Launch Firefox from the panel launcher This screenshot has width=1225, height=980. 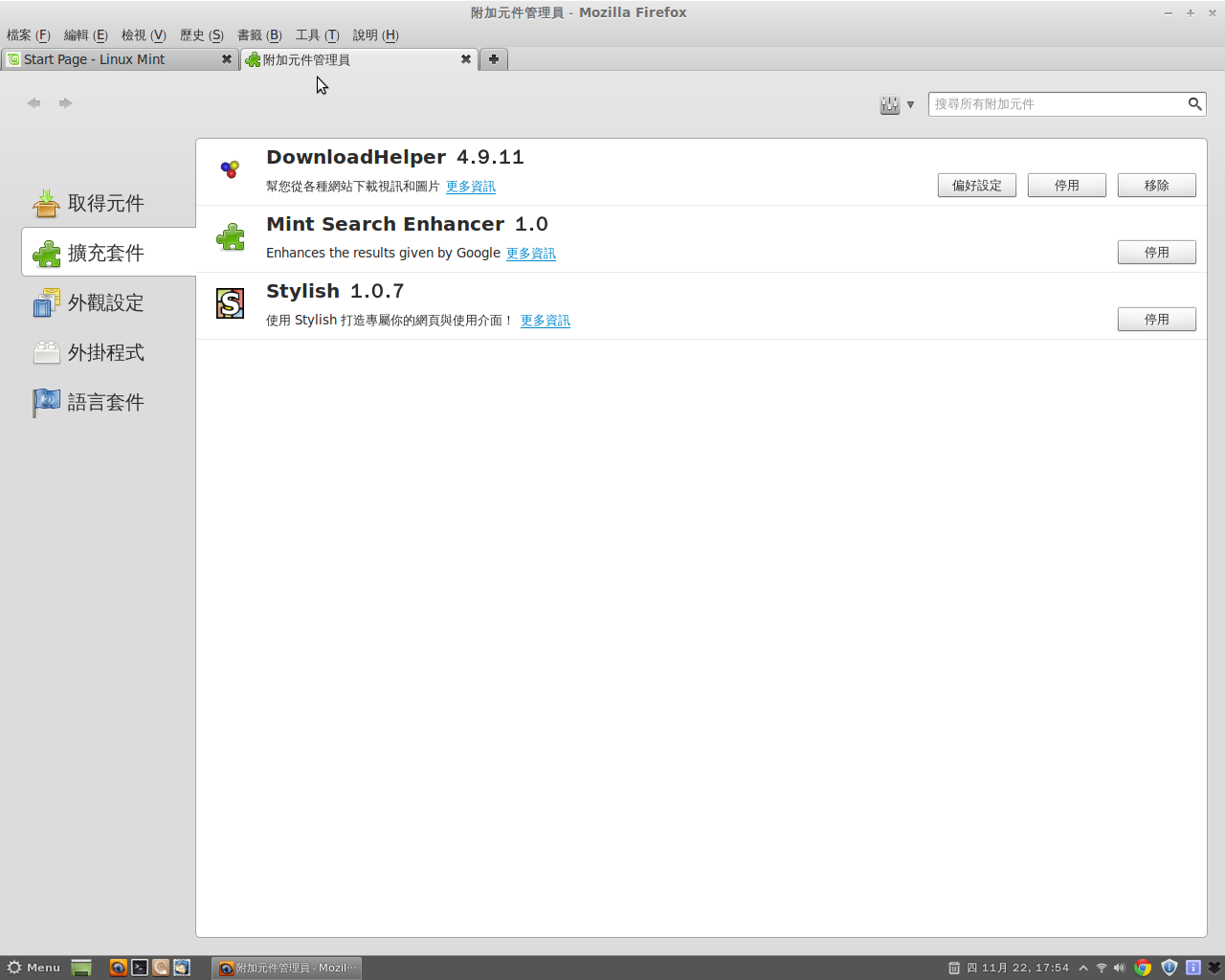119,968
